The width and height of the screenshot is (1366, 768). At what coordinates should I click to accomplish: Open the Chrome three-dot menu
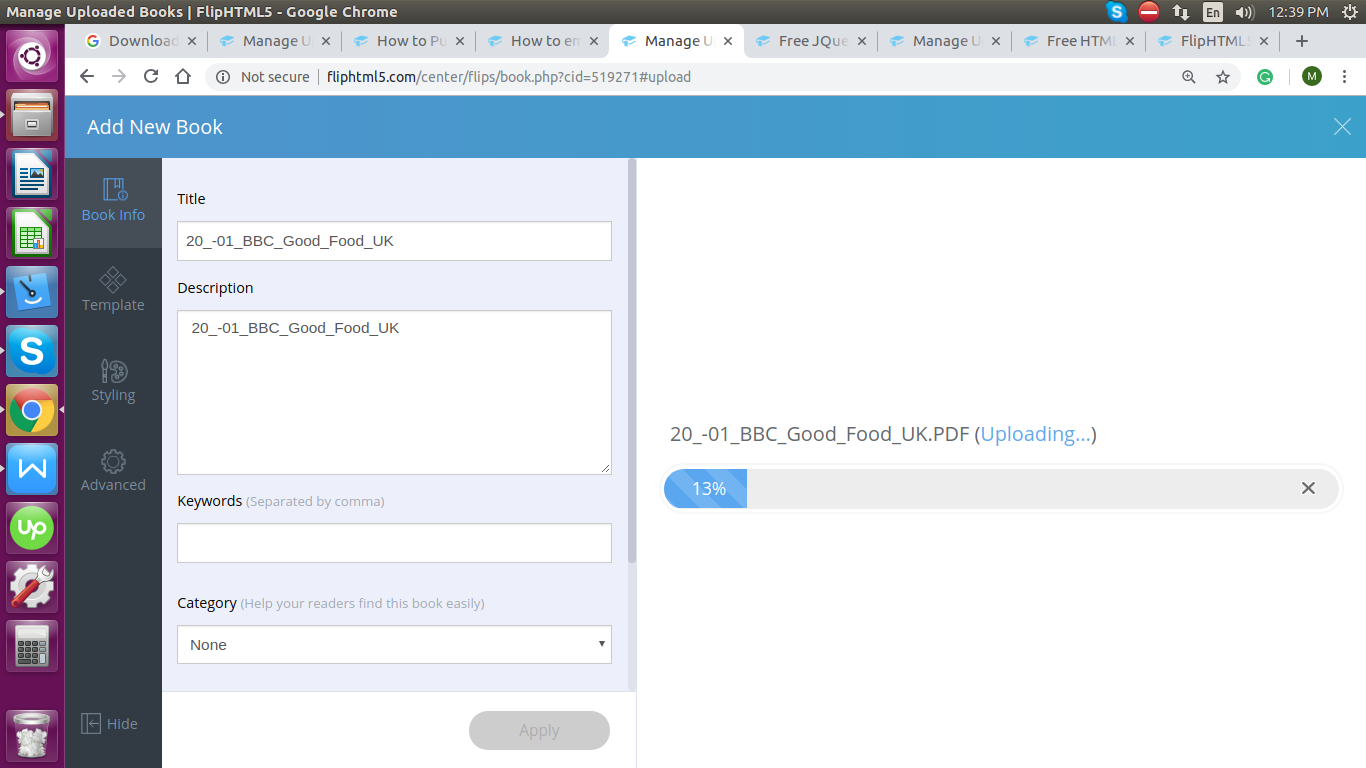click(1345, 77)
